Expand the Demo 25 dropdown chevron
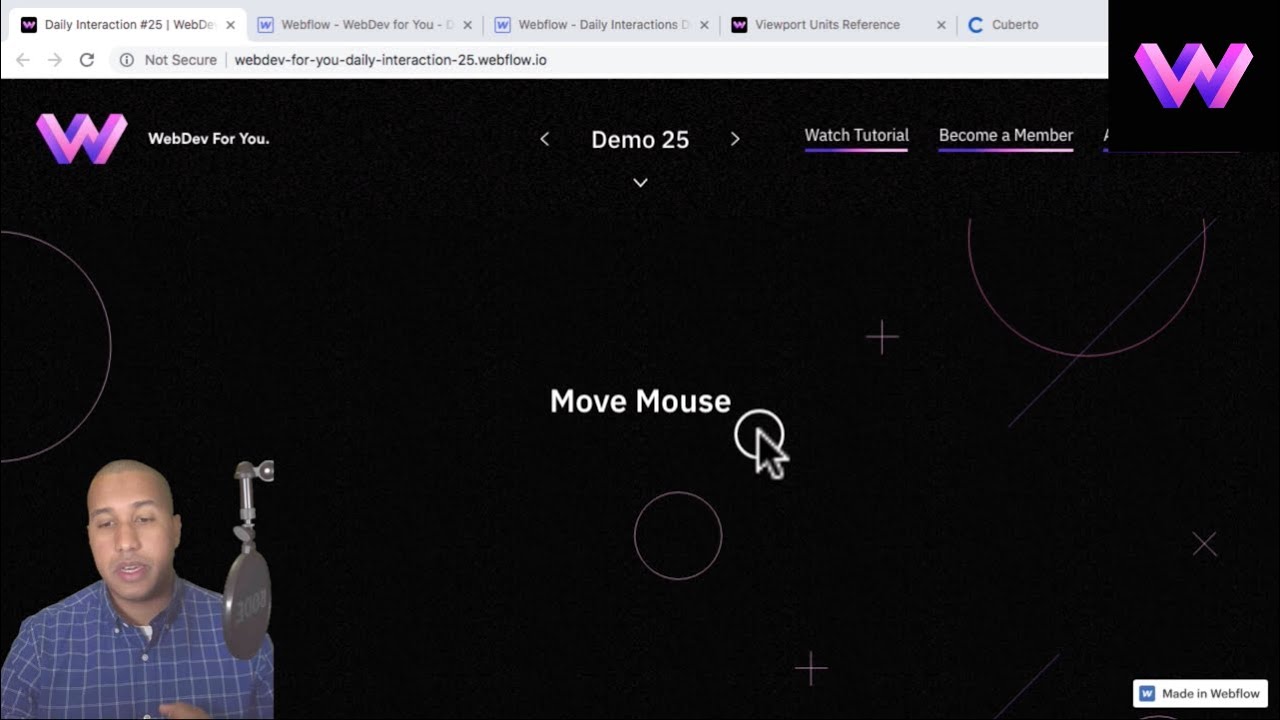 pos(641,182)
